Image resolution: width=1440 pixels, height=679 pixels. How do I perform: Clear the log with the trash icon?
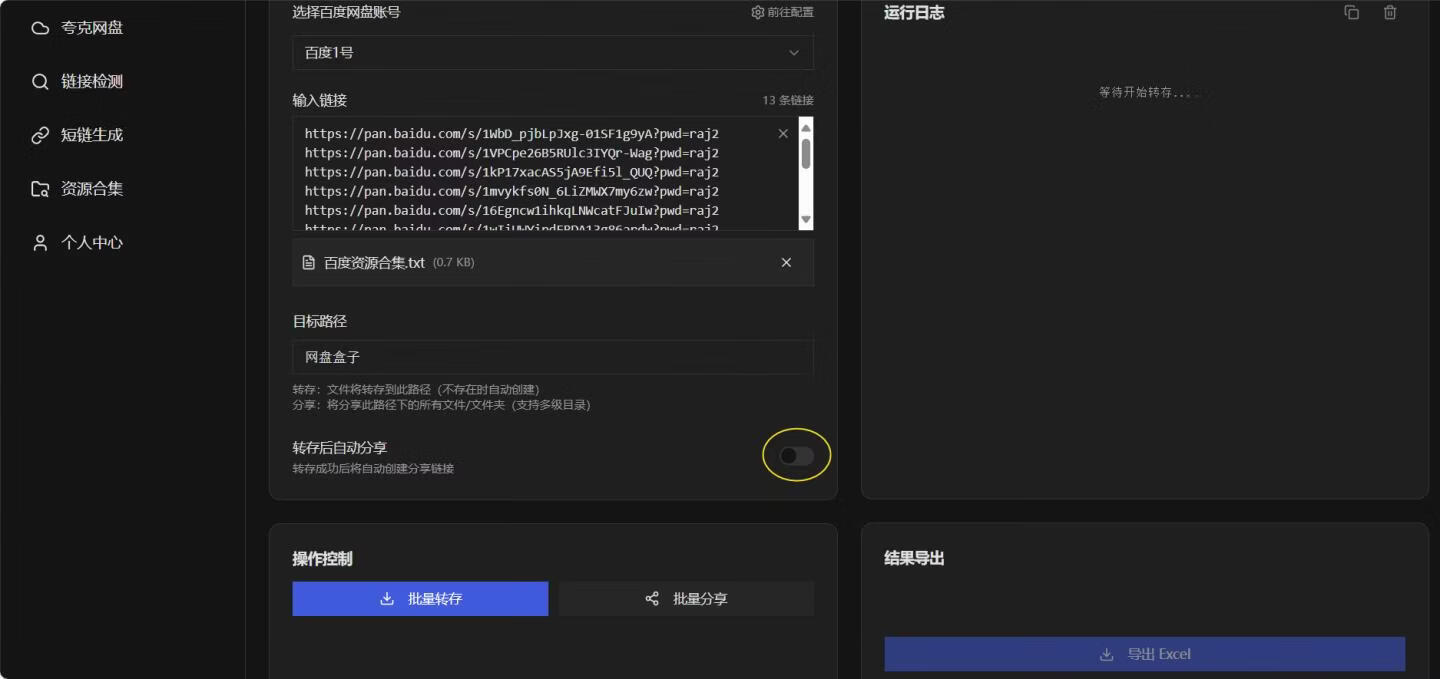coord(1390,13)
